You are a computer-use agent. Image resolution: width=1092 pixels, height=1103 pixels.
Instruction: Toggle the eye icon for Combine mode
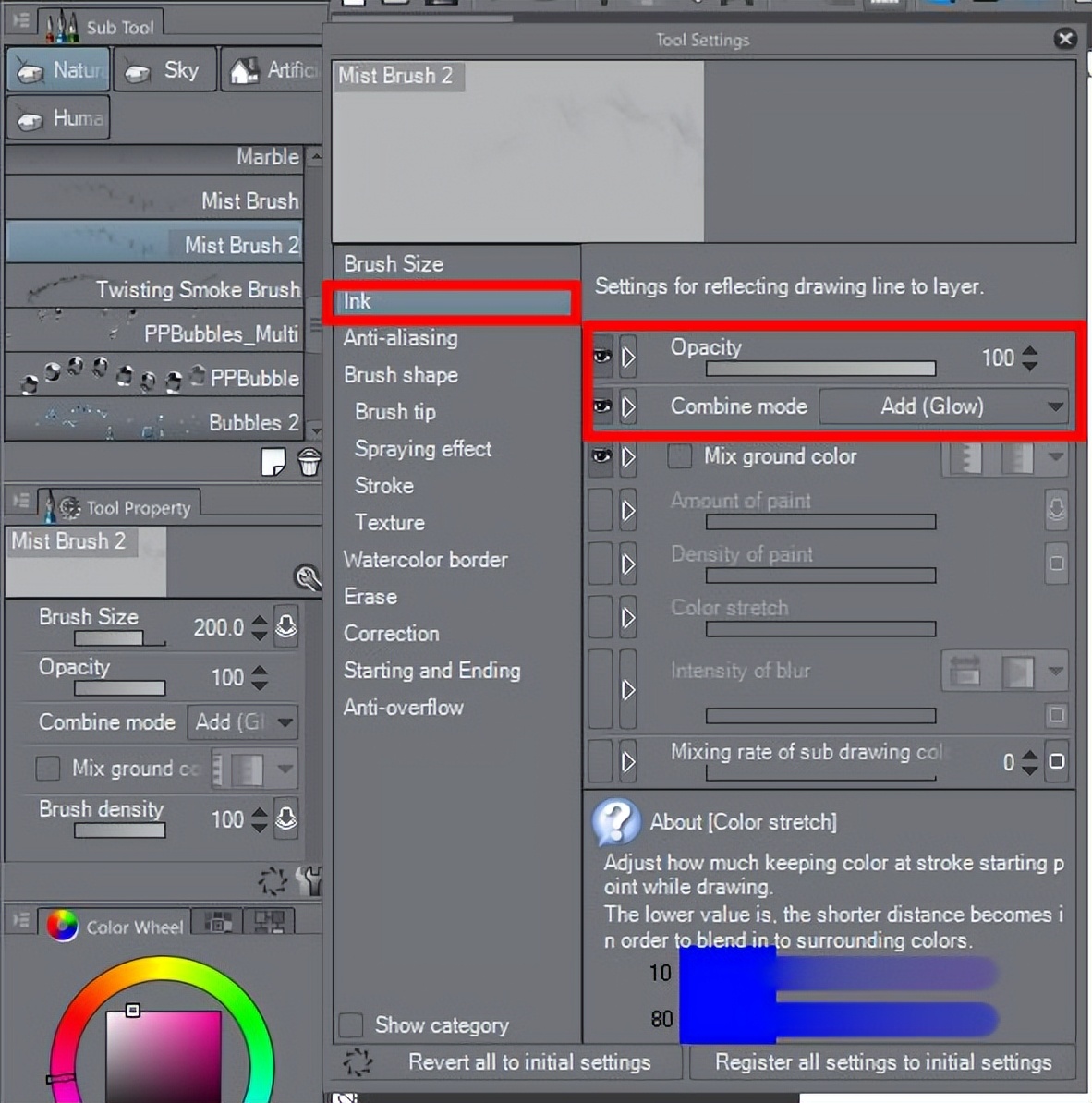click(x=601, y=406)
